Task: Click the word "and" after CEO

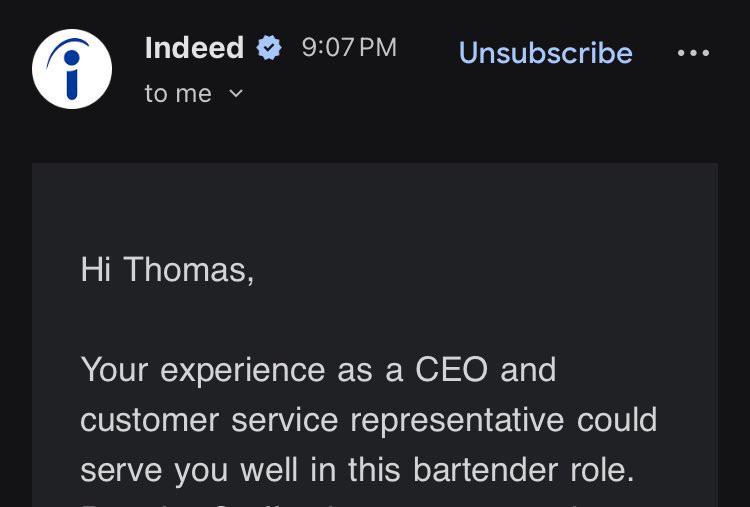Action: click(x=528, y=370)
